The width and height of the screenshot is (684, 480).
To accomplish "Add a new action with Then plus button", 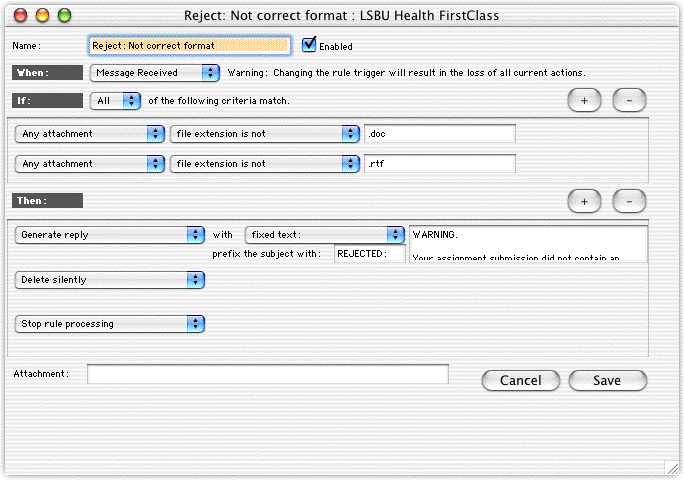I will pyautogui.click(x=584, y=201).
